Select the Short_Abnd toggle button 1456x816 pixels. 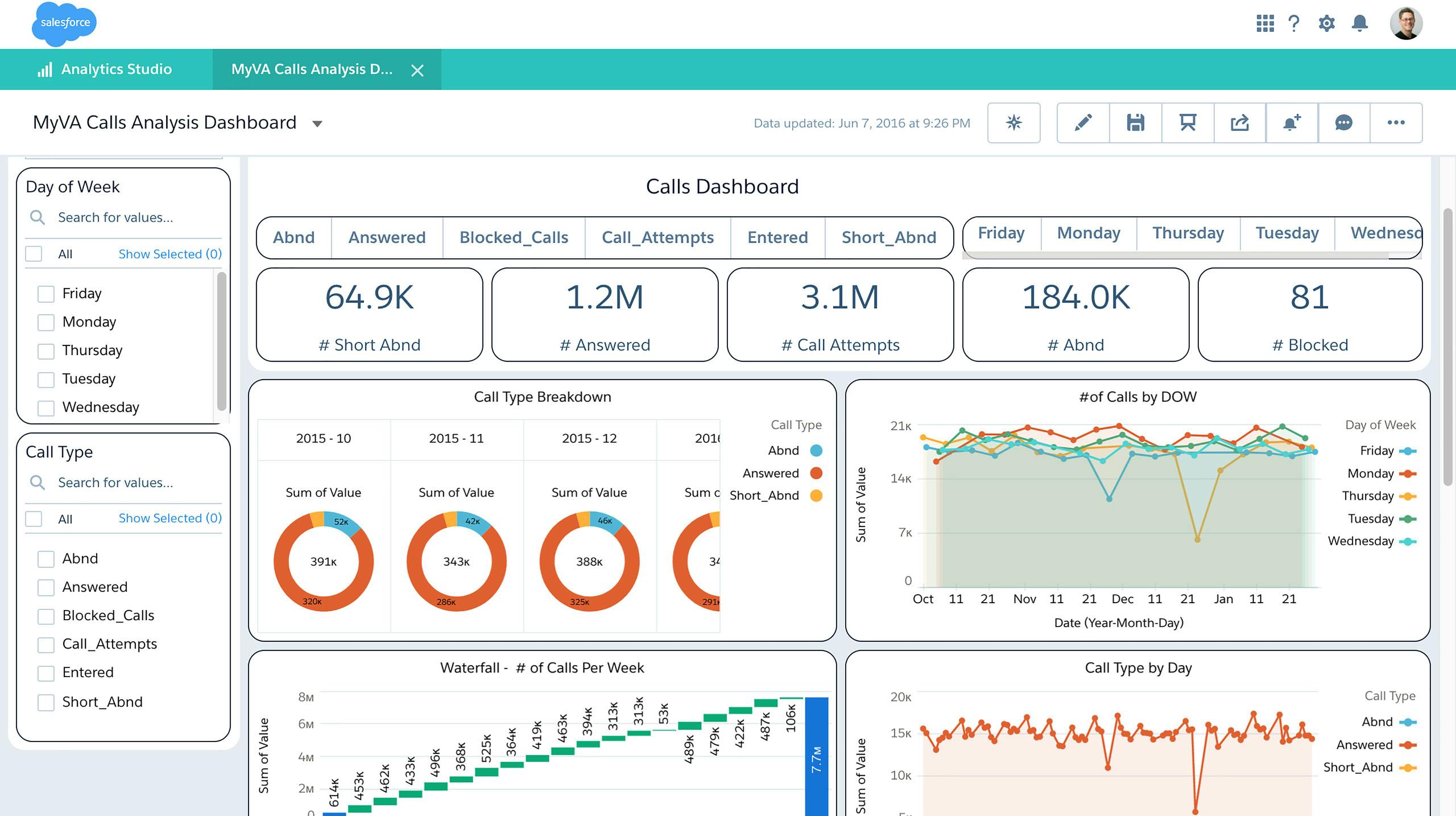coord(889,237)
